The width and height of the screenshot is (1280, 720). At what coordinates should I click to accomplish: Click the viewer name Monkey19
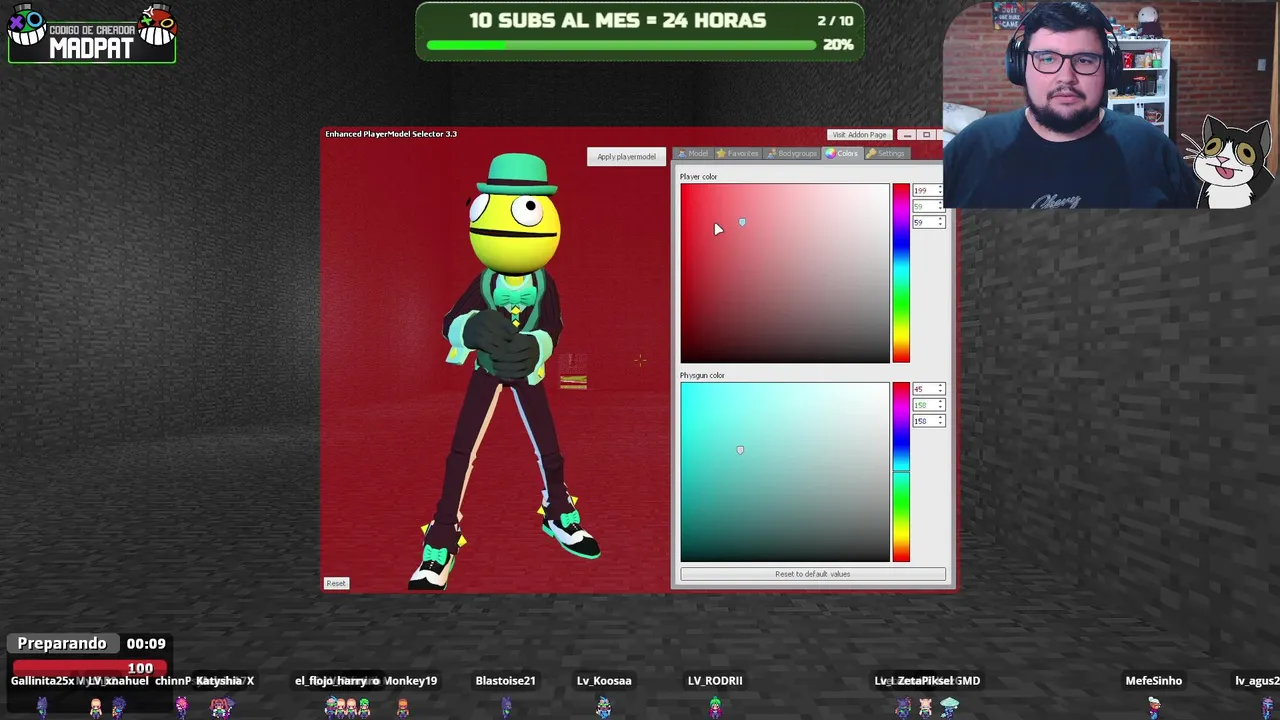click(410, 681)
